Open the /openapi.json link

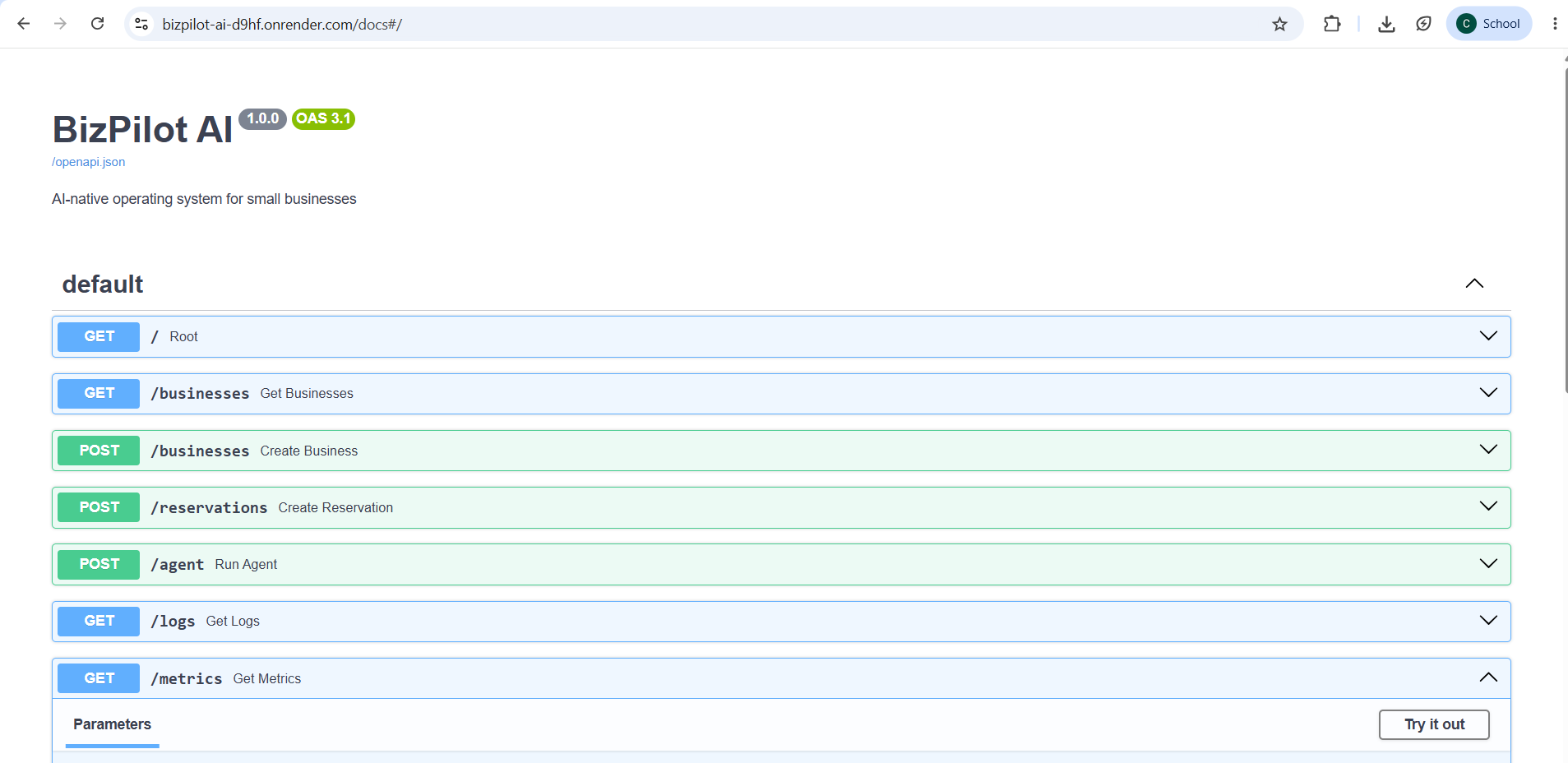point(89,162)
